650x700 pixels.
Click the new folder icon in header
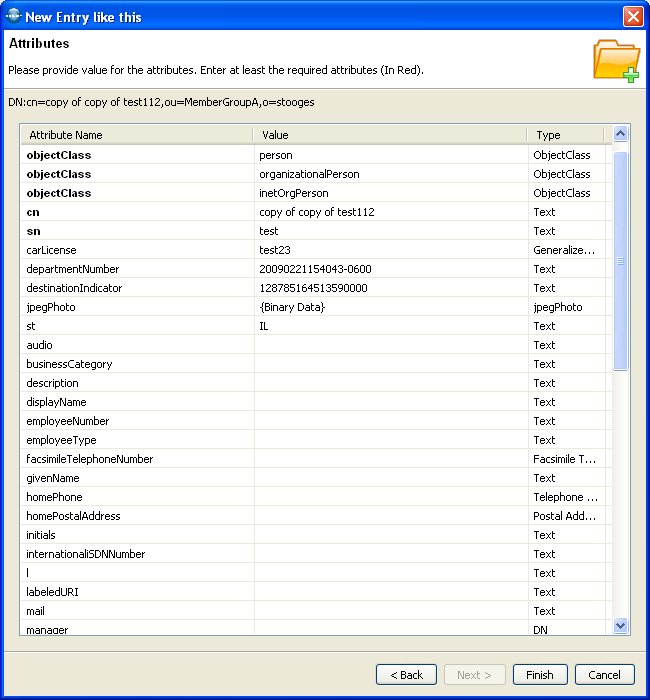(615, 60)
